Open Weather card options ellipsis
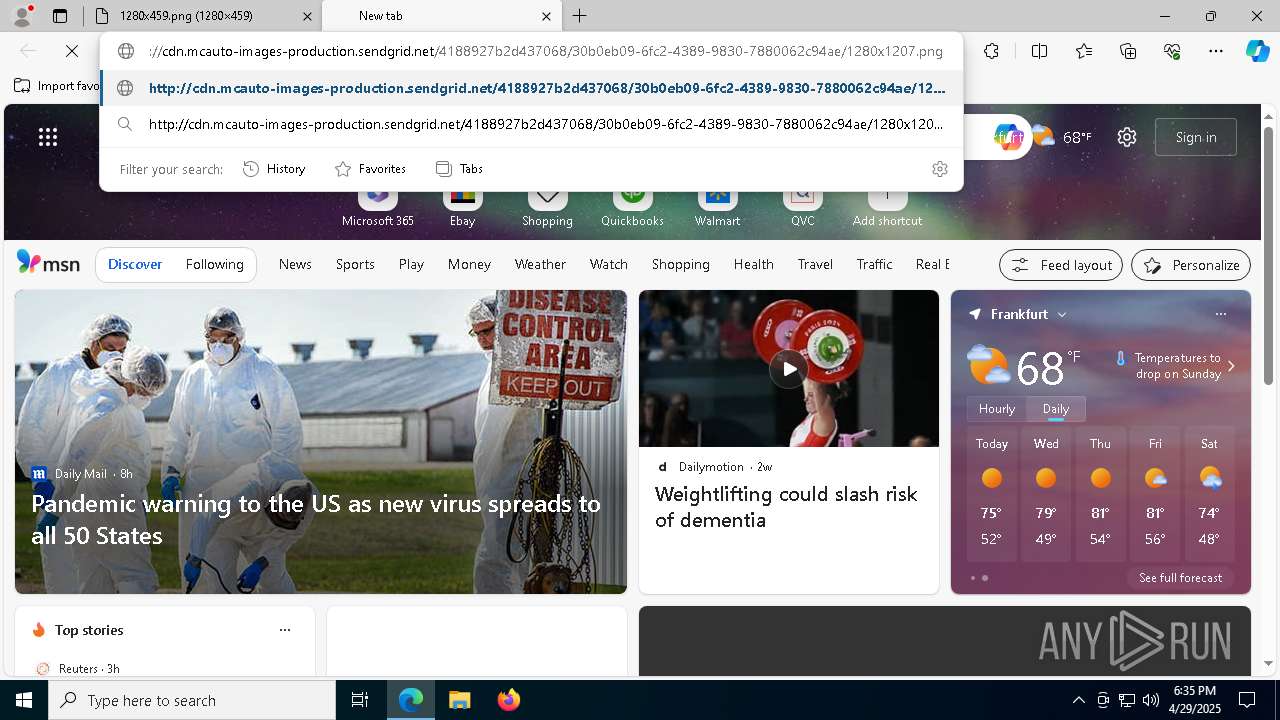This screenshot has height=720, width=1280. 1220,314
